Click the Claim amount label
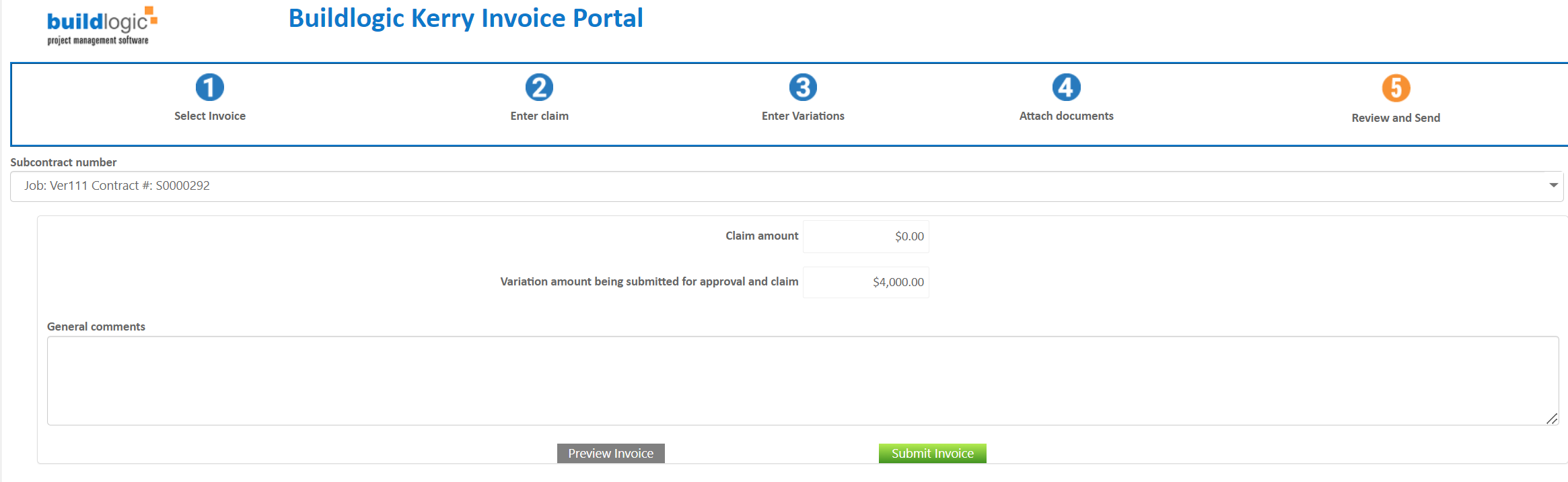The height and width of the screenshot is (482, 1568). 762,236
